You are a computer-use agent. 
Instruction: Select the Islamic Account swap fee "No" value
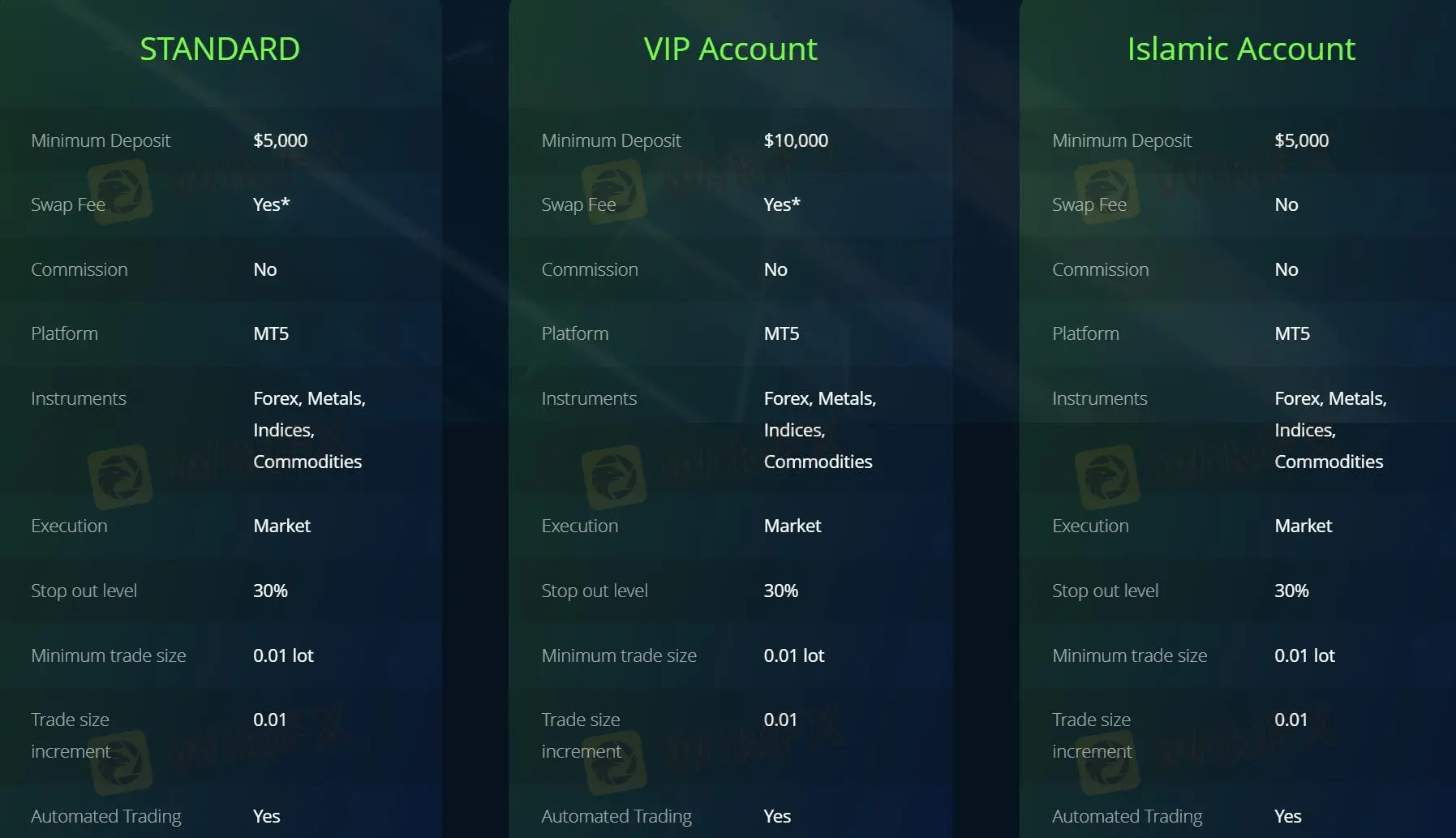(1286, 204)
